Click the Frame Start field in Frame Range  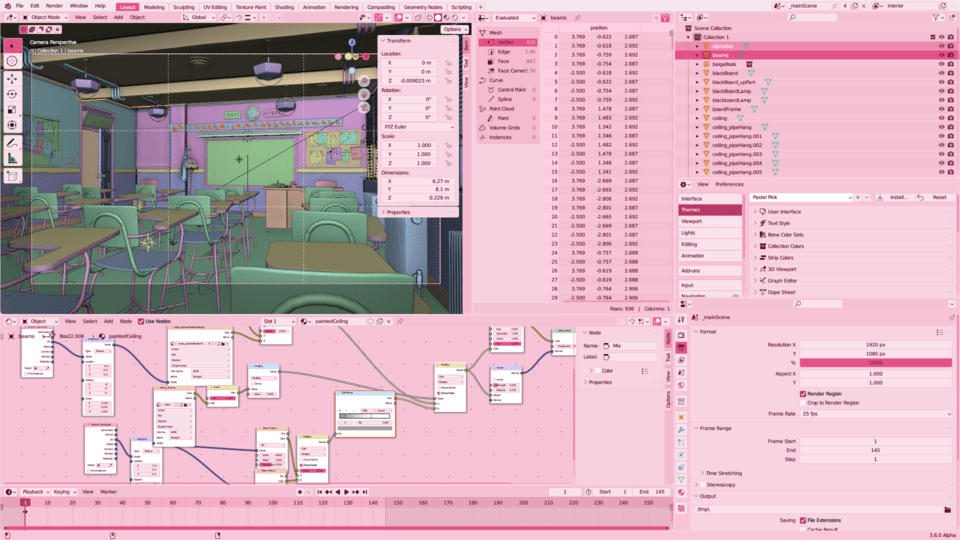pyautogui.click(x=876, y=441)
